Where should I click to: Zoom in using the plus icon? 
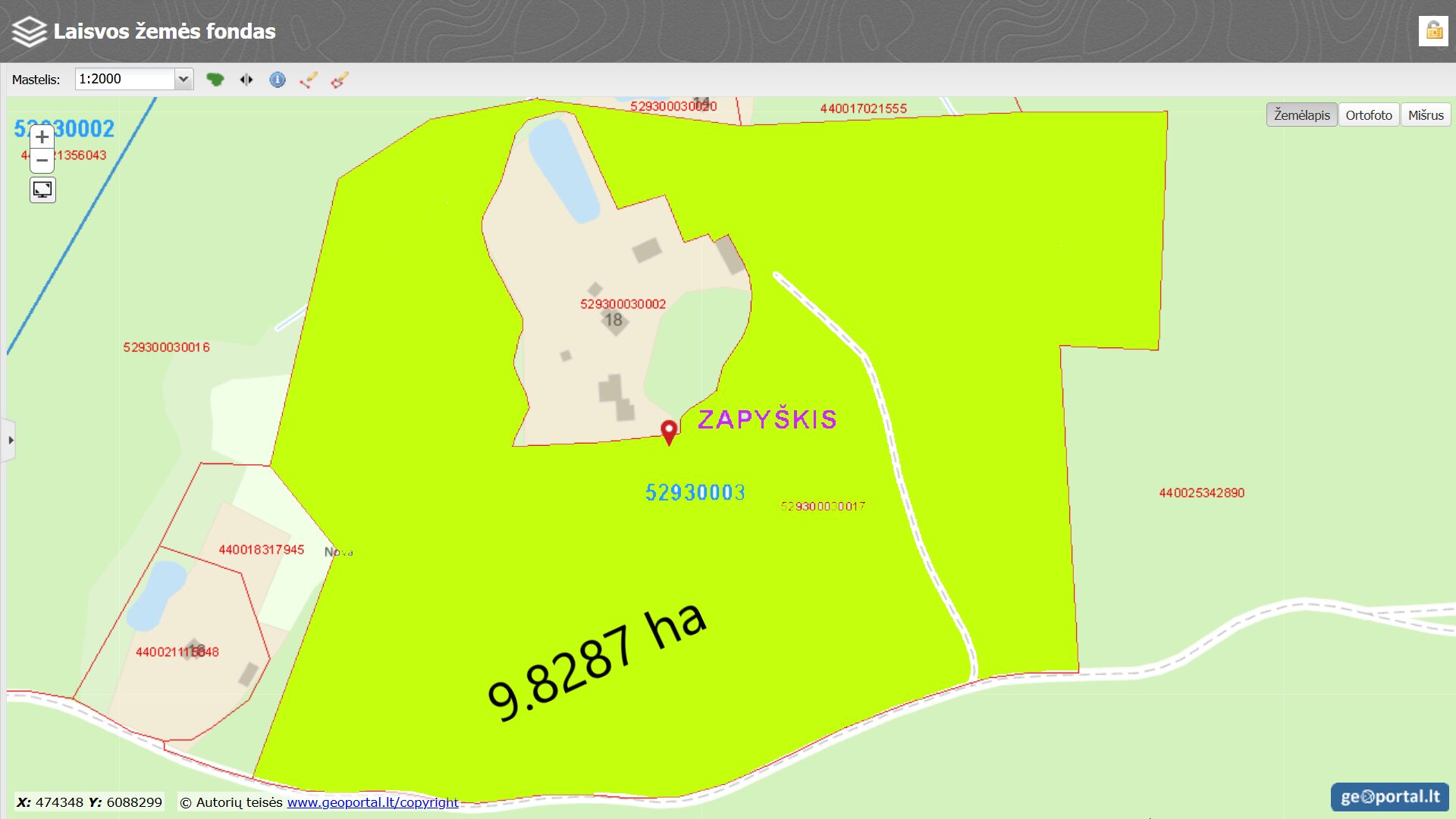tap(42, 137)
